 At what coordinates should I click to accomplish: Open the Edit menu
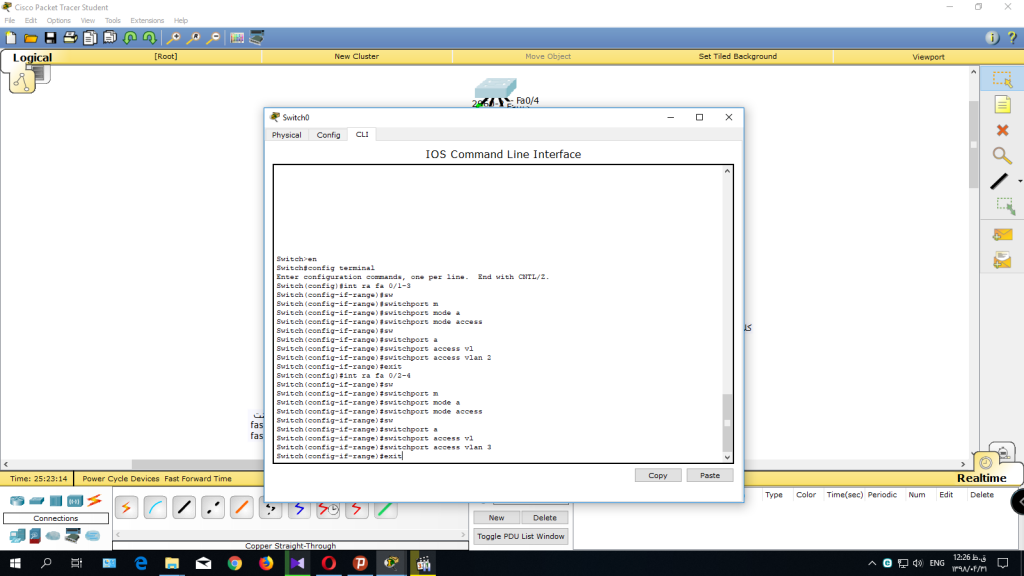point(31,20)
